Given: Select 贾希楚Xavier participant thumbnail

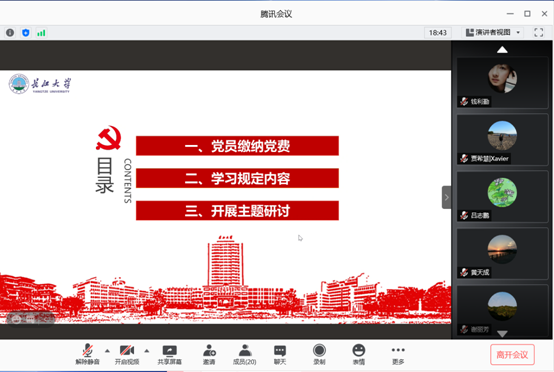Looking at the screenshot, I should point(502,140).
